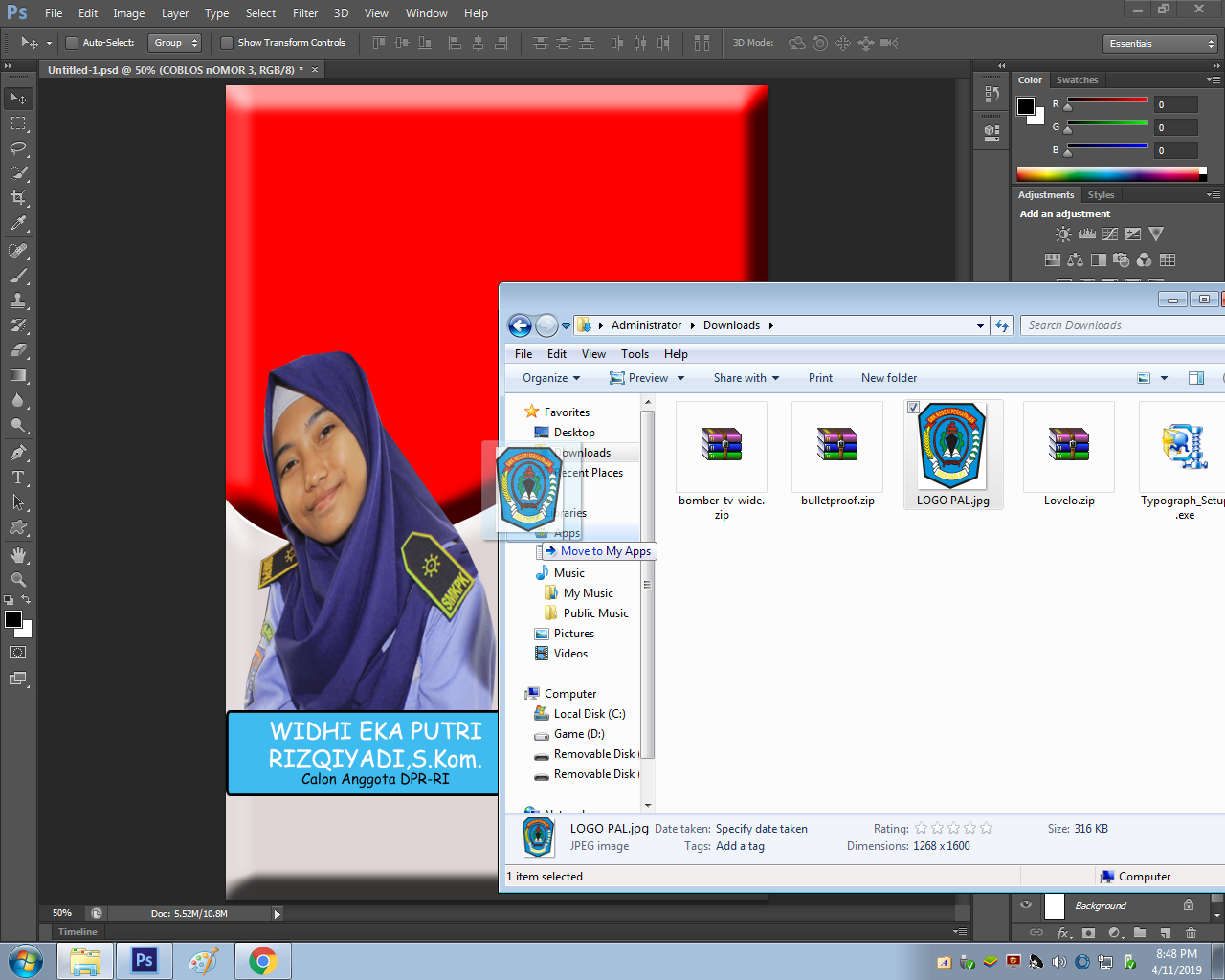Switch to the Swatches tab
1225x980 pixels.
pos(1077,80)
